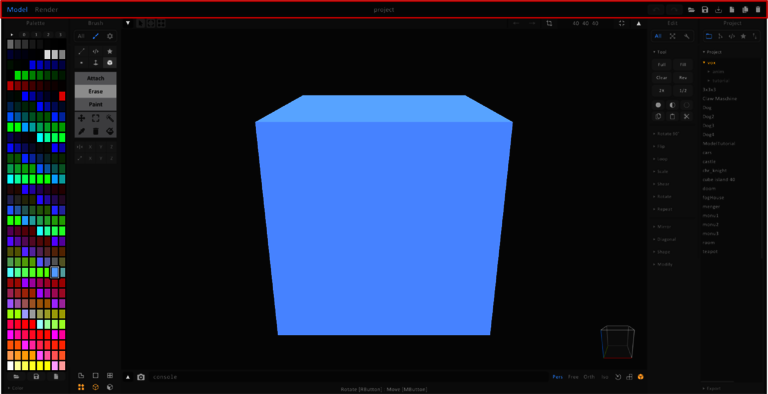Switch to the Render tab
Image resolution: width=768 pixels, height=394 pixels.
[46, 10]
